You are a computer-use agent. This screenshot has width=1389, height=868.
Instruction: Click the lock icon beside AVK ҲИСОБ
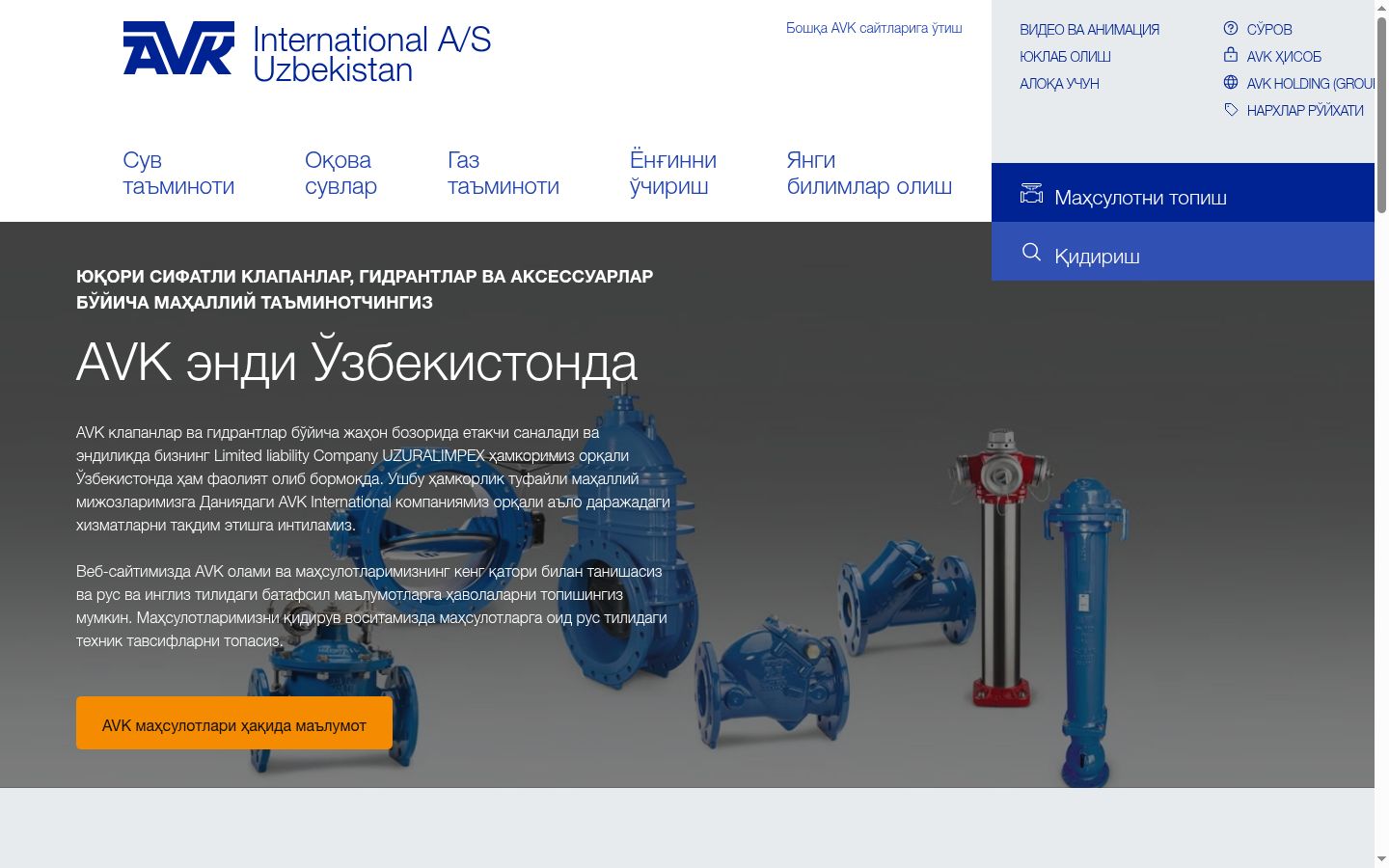click(x=1231, y=55)
